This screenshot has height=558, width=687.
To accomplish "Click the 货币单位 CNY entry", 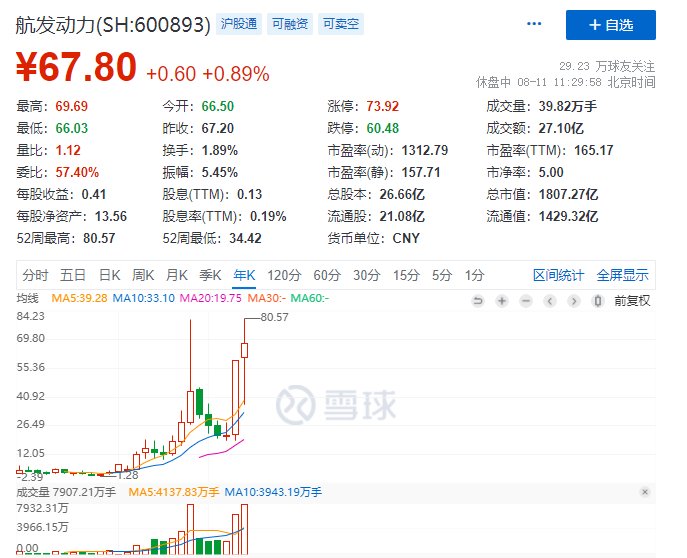I will [x=374, y=238].
